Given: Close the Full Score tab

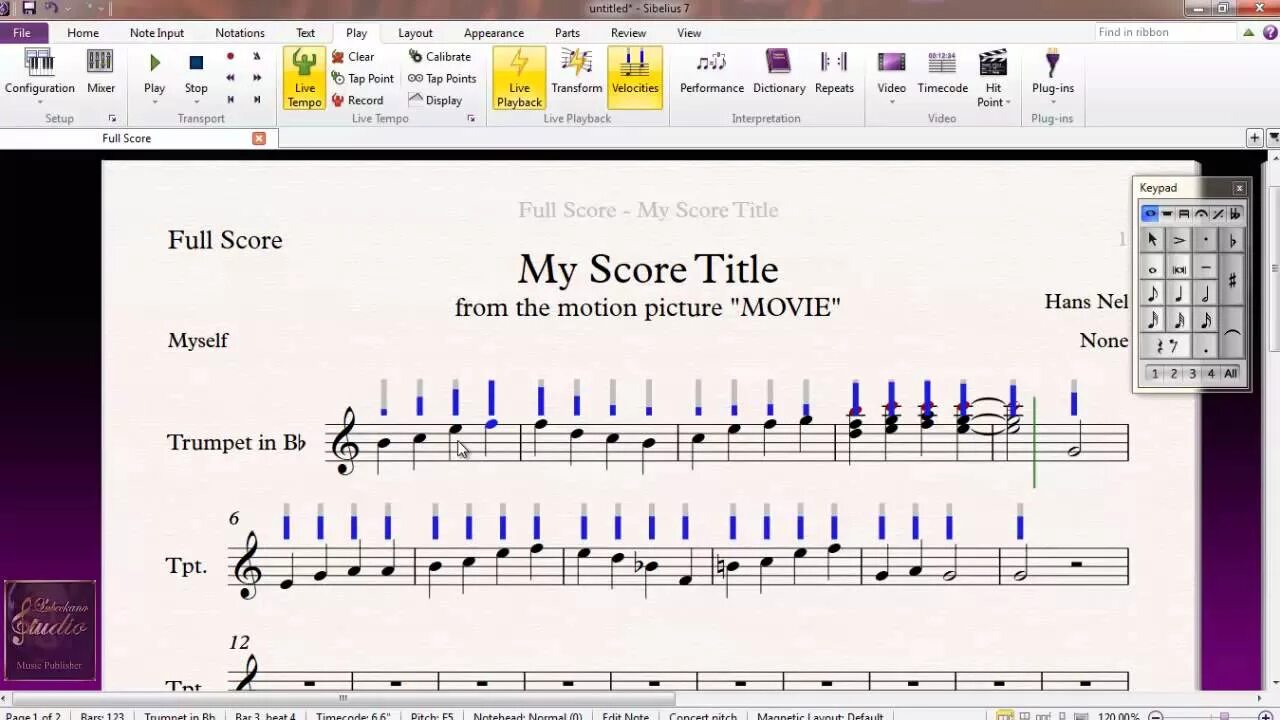Looking at the screenshot, I should (x=259, y=138).
